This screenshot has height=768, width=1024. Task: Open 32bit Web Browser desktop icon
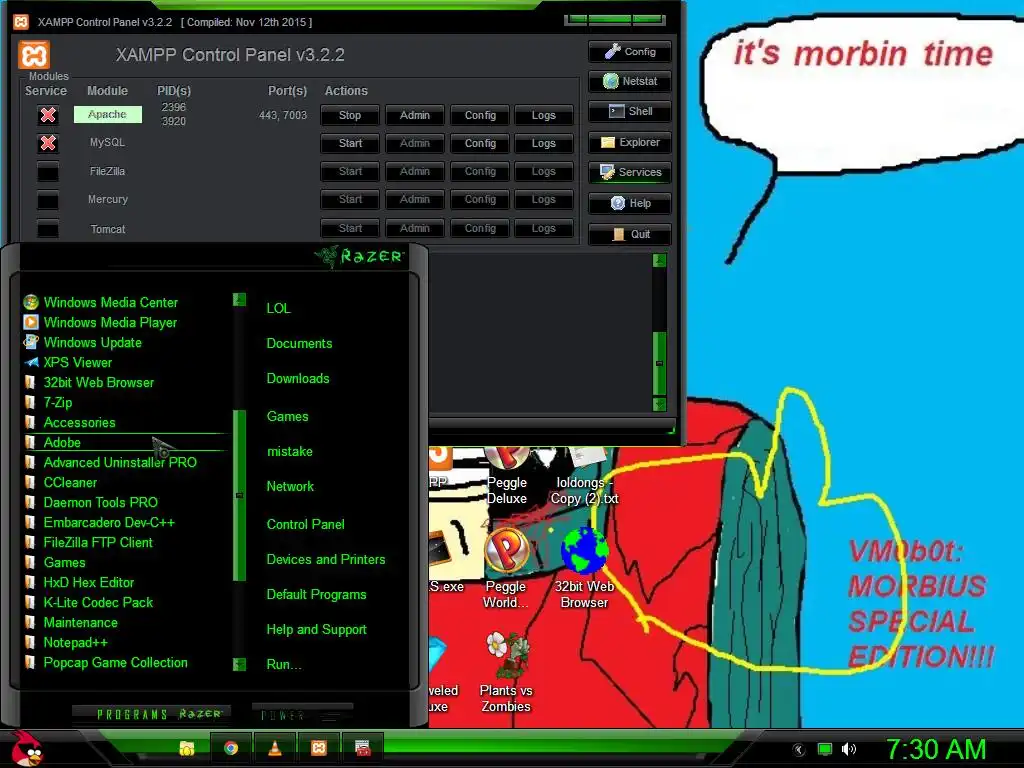(x=584, y=568)
